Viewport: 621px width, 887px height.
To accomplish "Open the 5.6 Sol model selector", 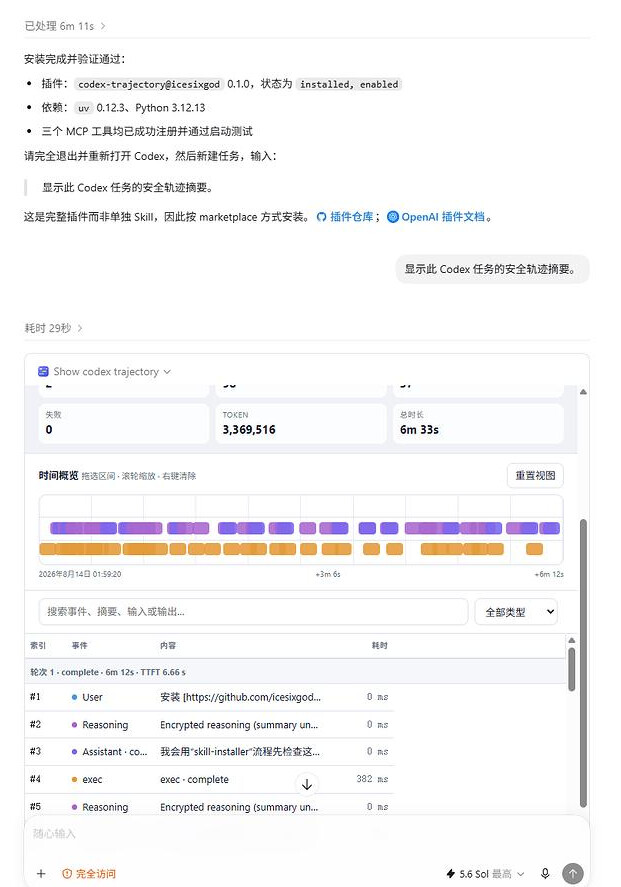I will click(485, 873).
